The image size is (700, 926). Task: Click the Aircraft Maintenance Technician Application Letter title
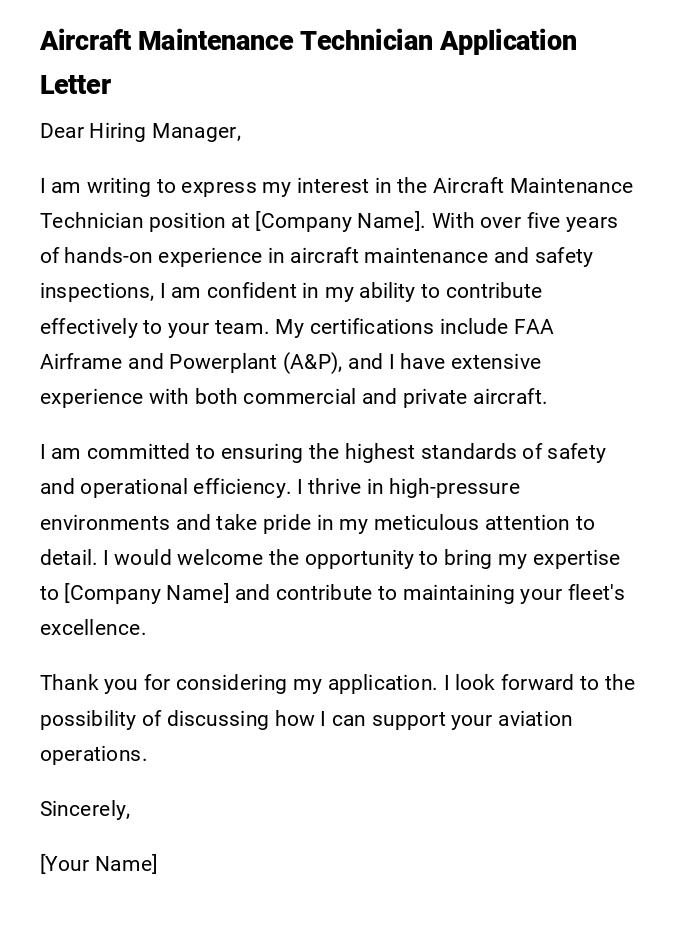point(308,42)
